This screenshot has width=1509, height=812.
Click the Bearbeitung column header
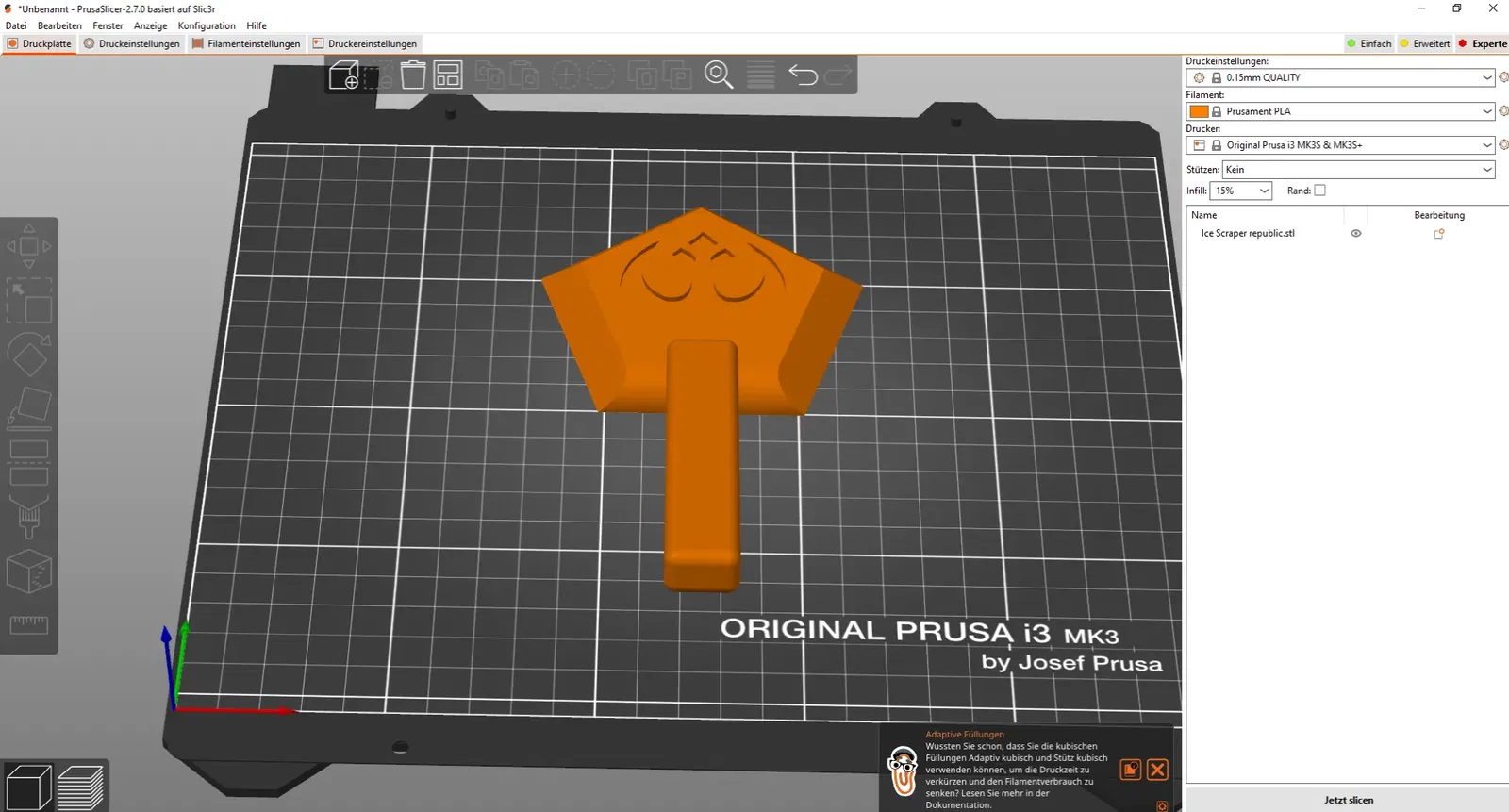[x=1439, y=215]
